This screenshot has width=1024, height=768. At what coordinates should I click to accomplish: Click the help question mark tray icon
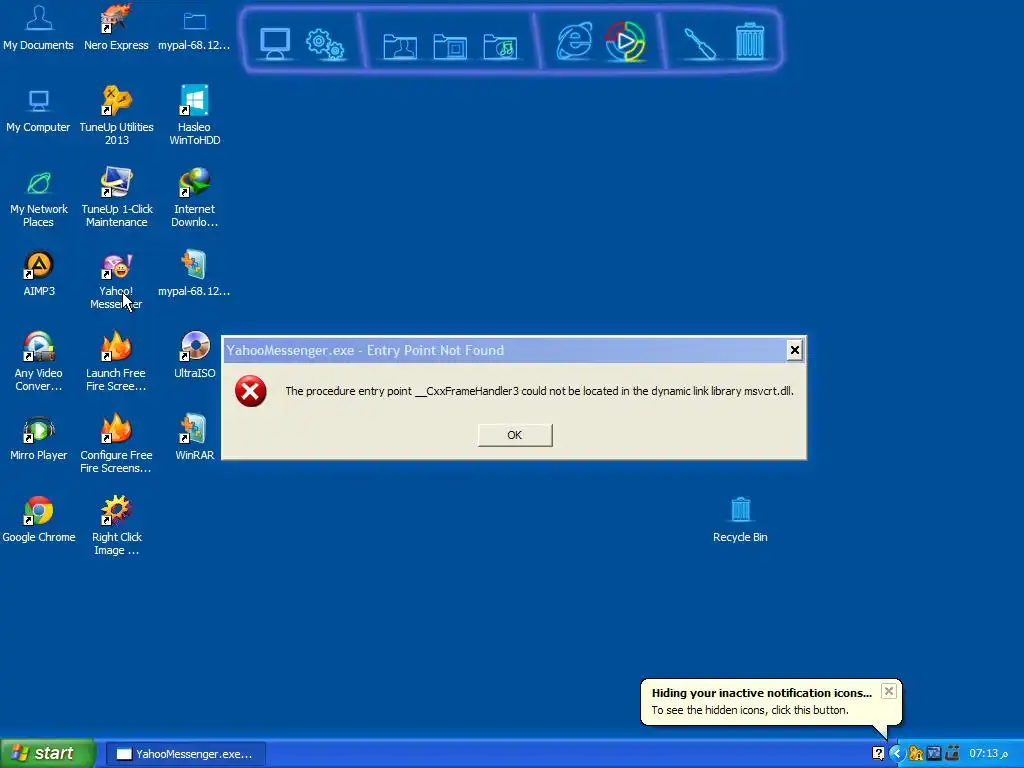(x=878, y=754)
